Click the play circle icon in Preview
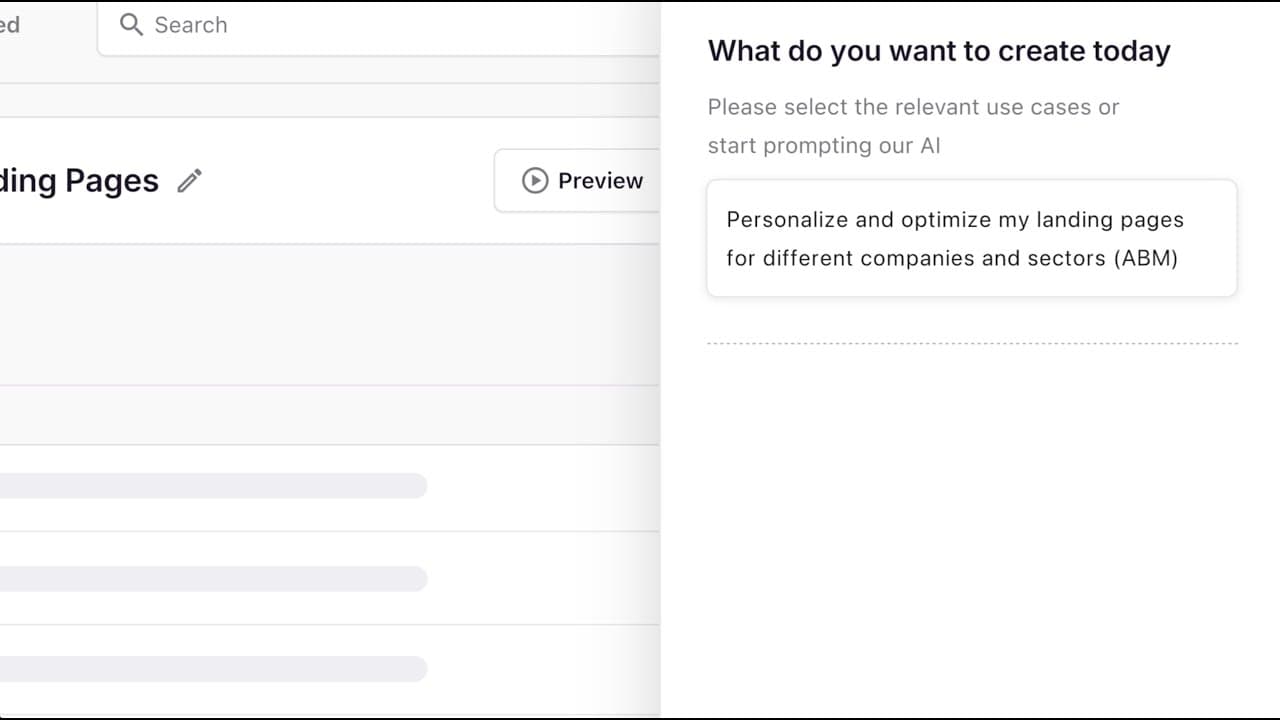The height and width of the screenshot is (720, 1280). click(535, 181)
